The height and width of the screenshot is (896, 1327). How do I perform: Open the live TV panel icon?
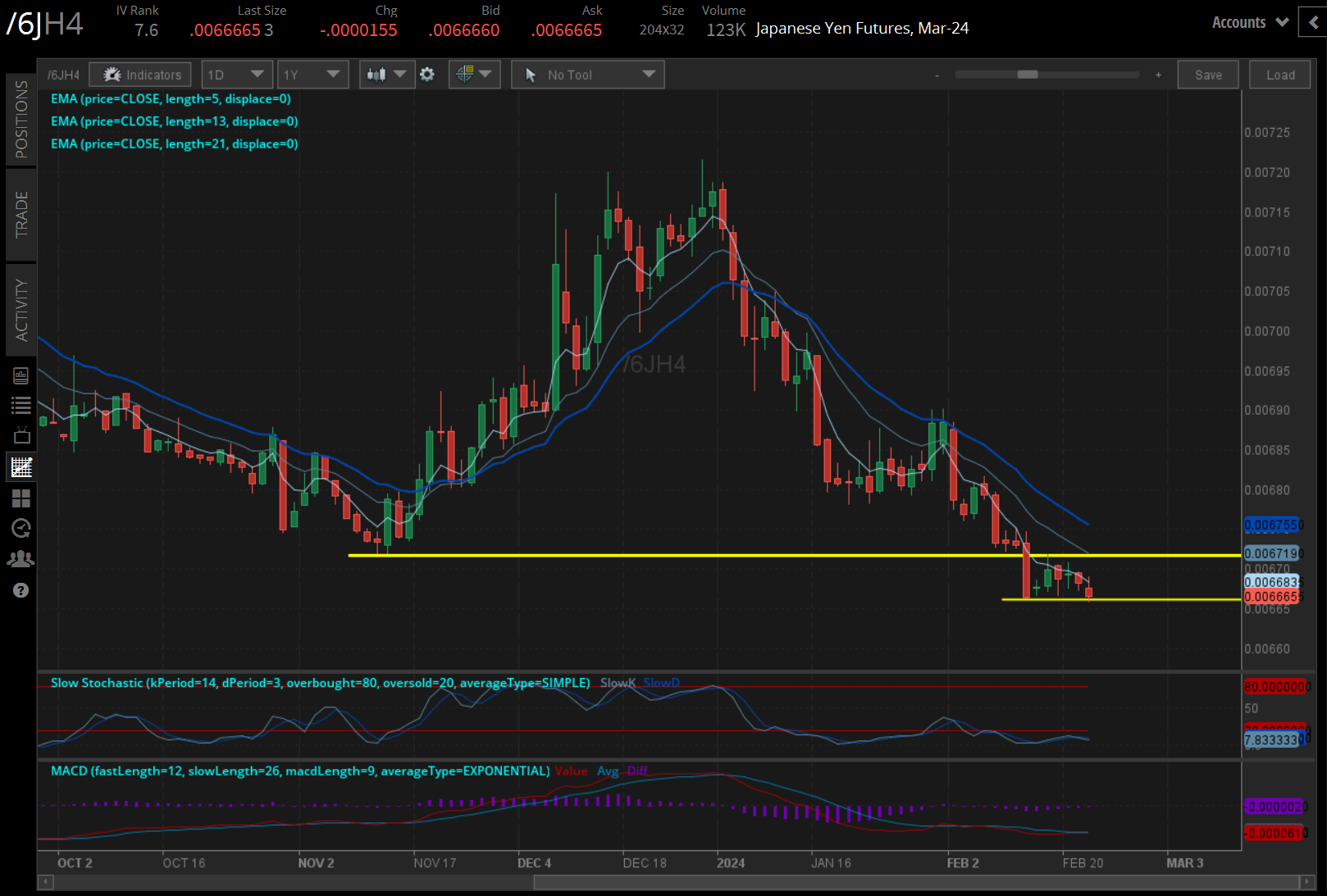pos(21,435)
